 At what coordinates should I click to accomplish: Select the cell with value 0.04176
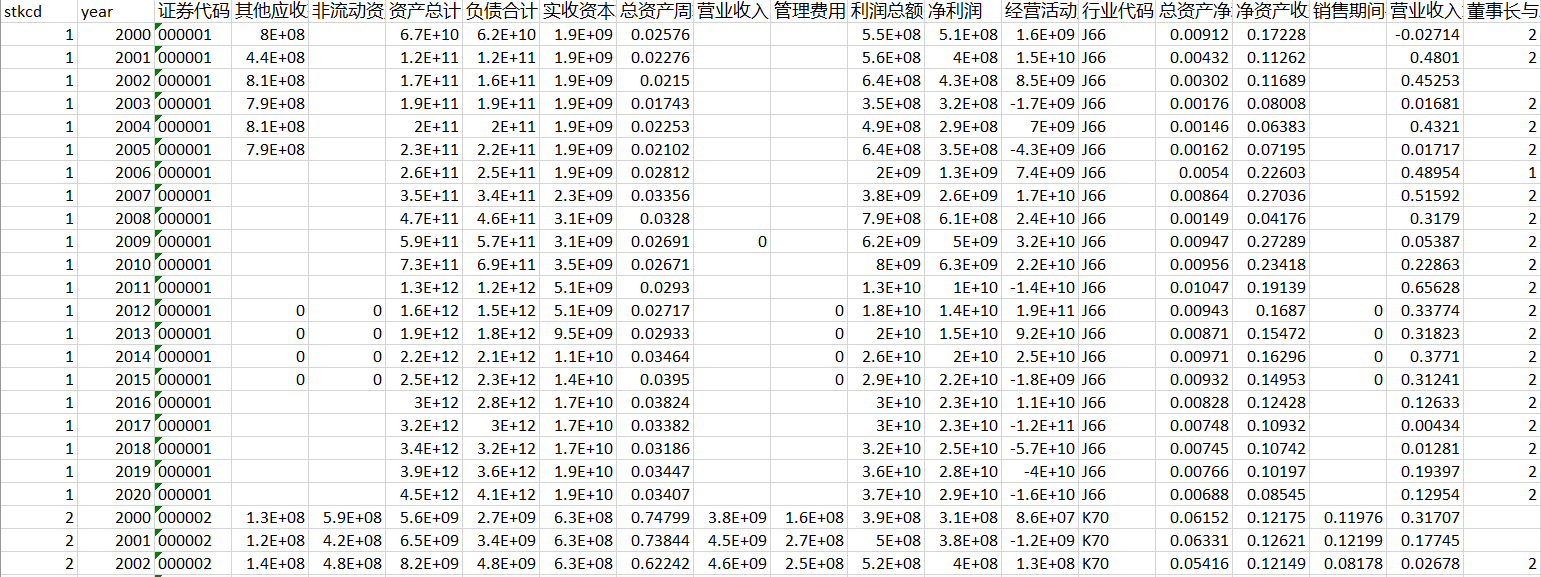point(1271,219)
